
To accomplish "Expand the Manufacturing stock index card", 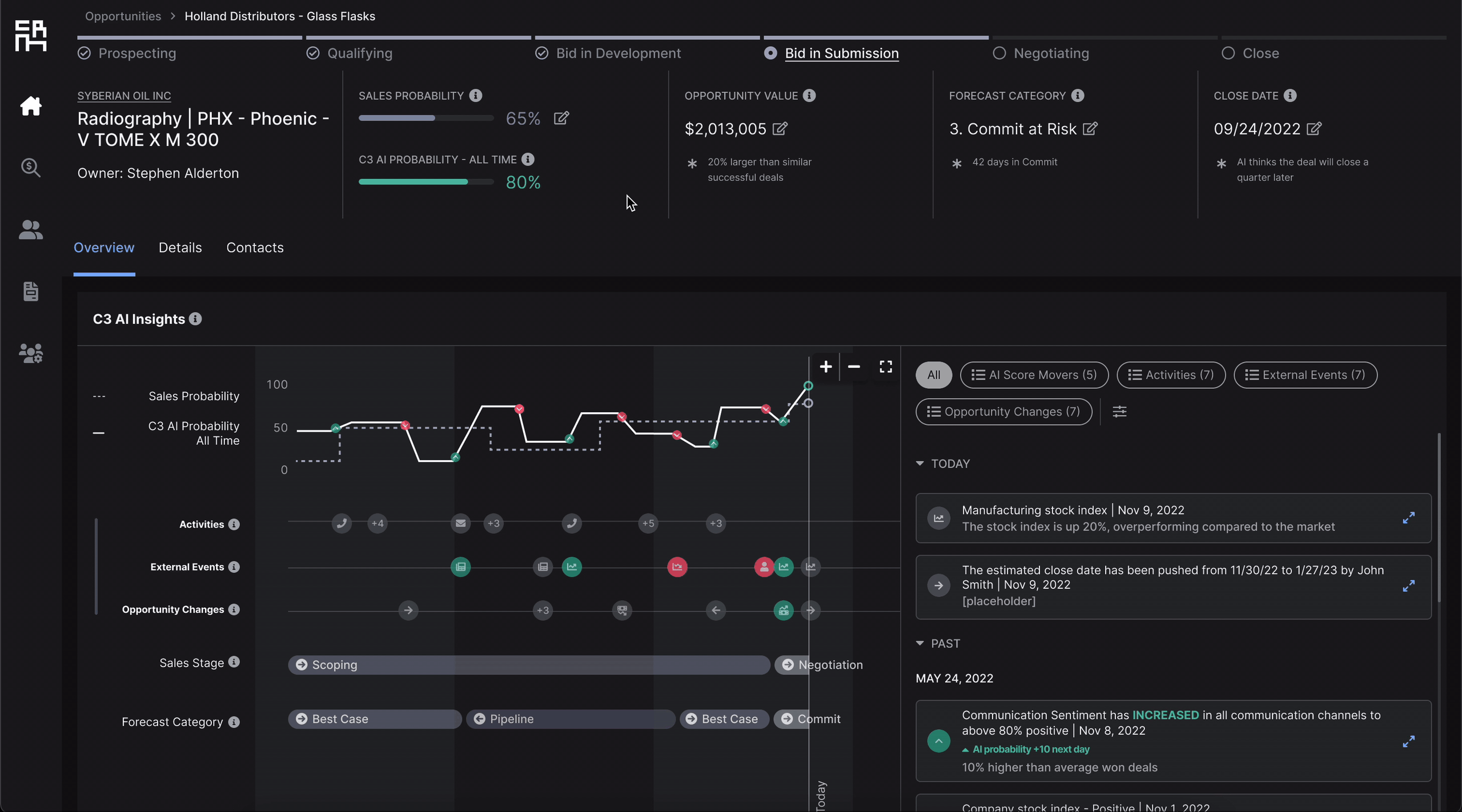I will pos(1409,518).
